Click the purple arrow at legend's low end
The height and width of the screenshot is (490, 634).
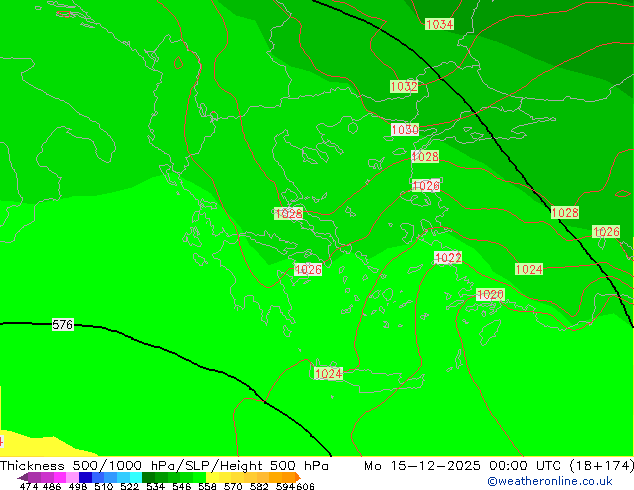pyautogui.click(x=23, y=478)
